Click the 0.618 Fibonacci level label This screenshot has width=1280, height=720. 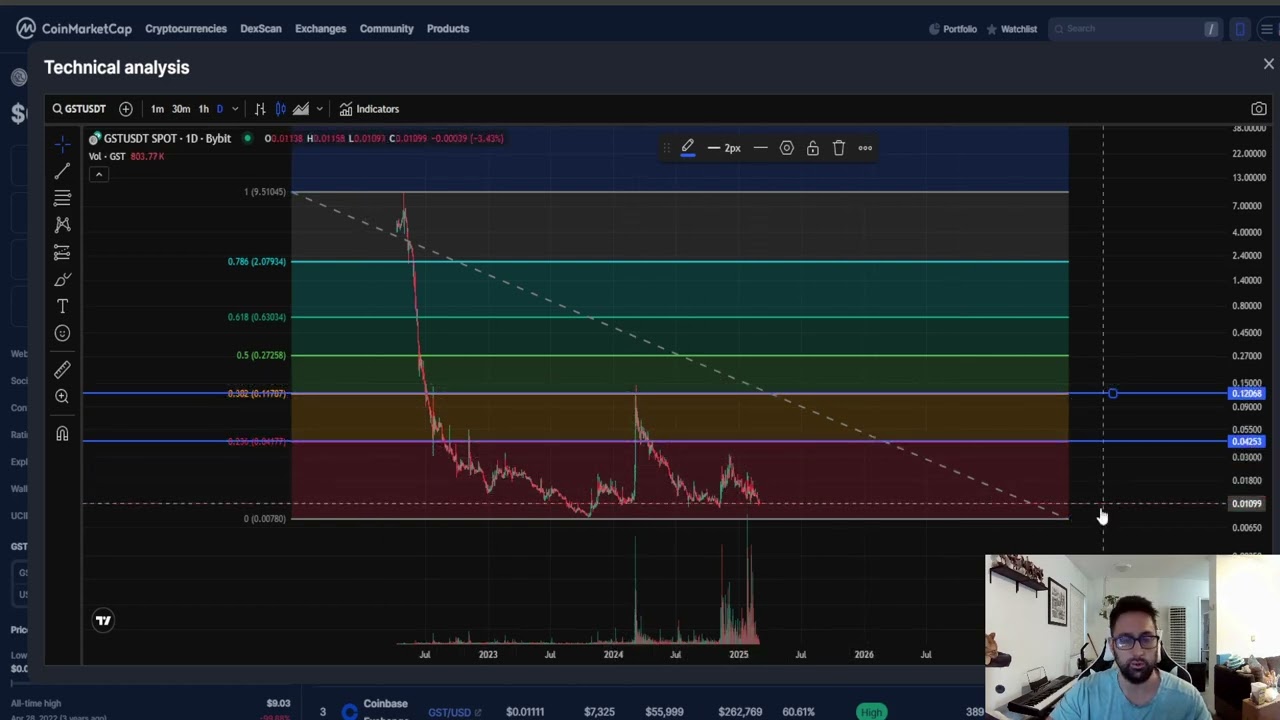[257, 317]
